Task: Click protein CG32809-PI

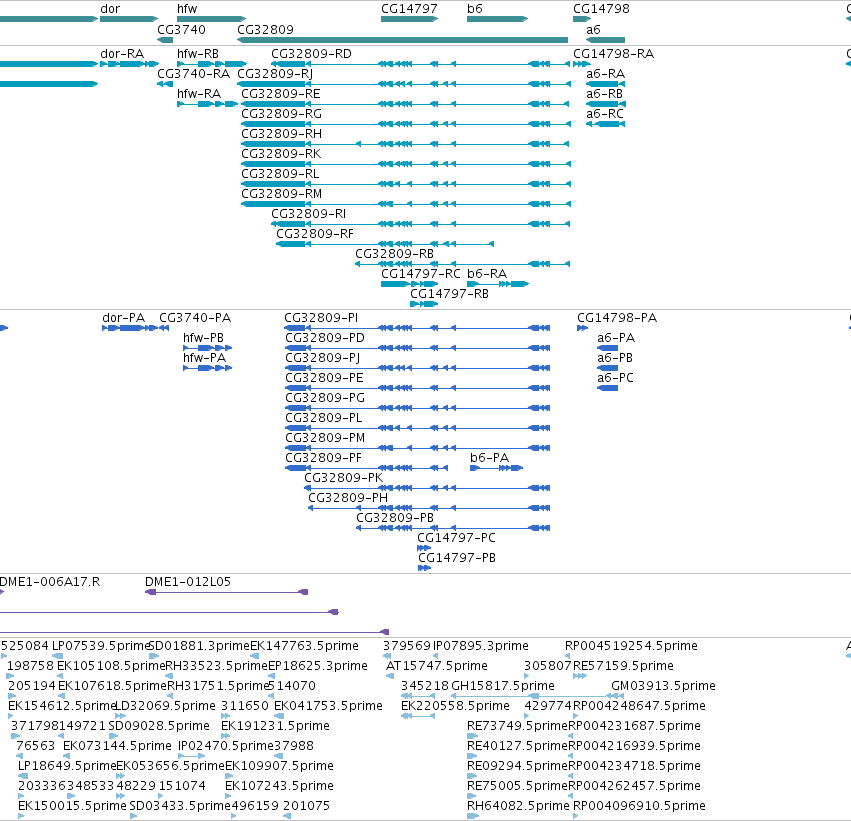Action: tap(321, 318)
